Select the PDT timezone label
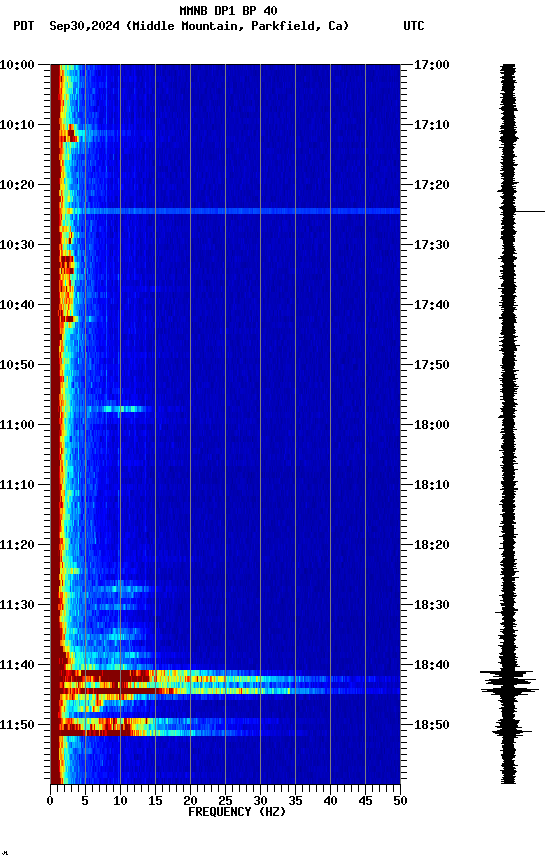The height and width of the screenshot is (864, 552). point(24,26)
